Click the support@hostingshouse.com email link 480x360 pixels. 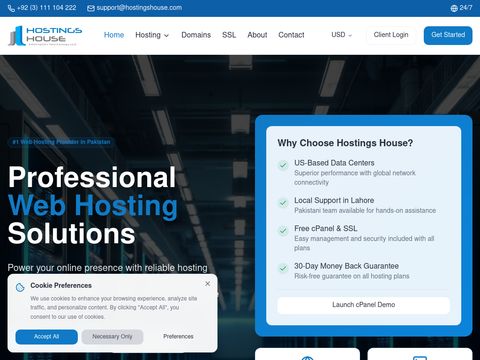[139, 8]
